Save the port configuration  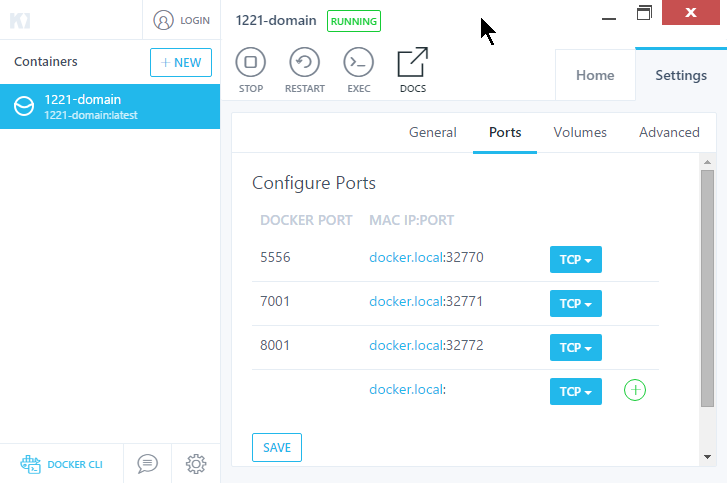[x=277, y=447]
